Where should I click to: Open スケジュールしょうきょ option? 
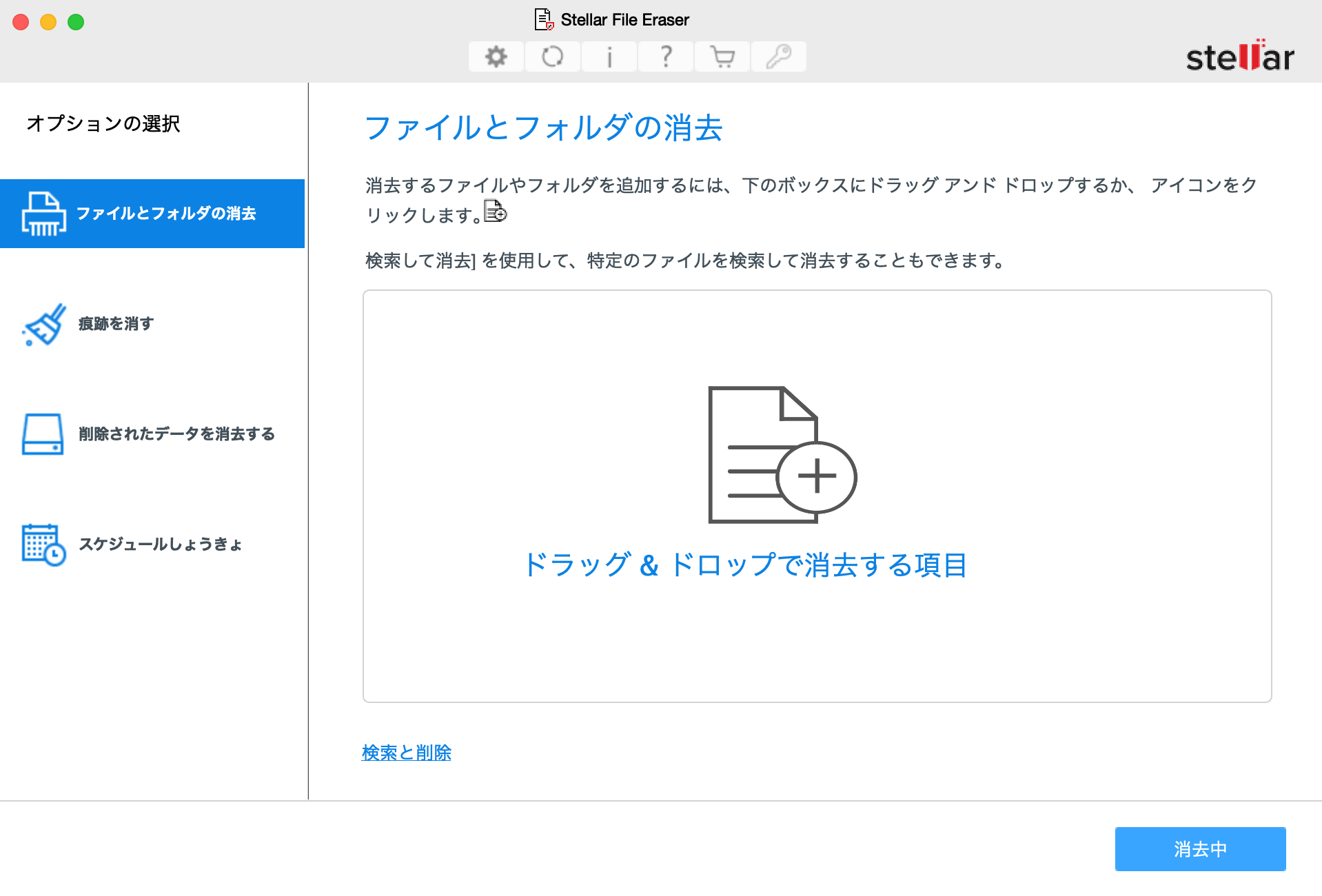[x=160, y=544]
